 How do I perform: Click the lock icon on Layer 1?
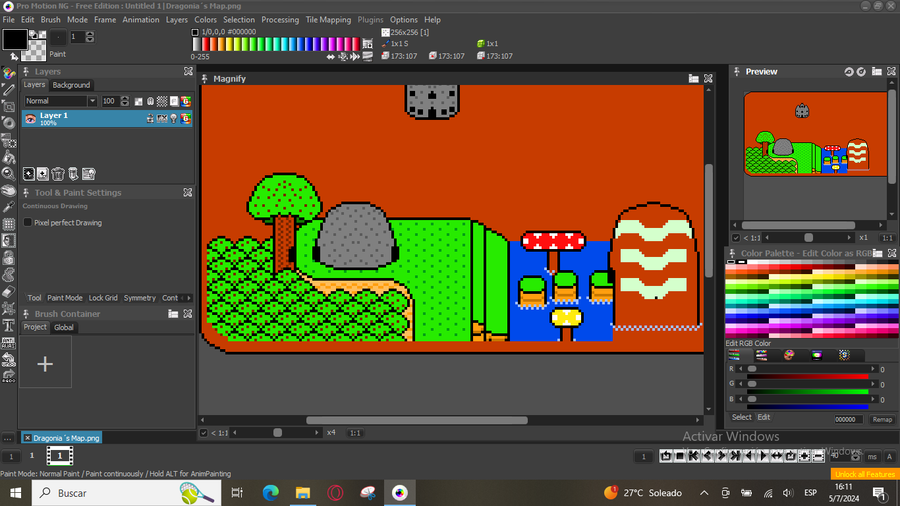click(150, 119)
